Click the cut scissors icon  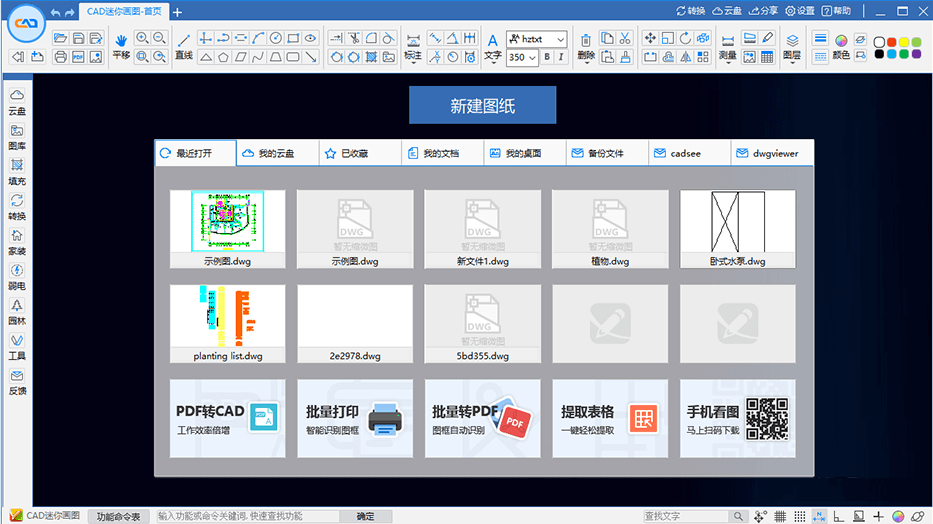point(624,38)
